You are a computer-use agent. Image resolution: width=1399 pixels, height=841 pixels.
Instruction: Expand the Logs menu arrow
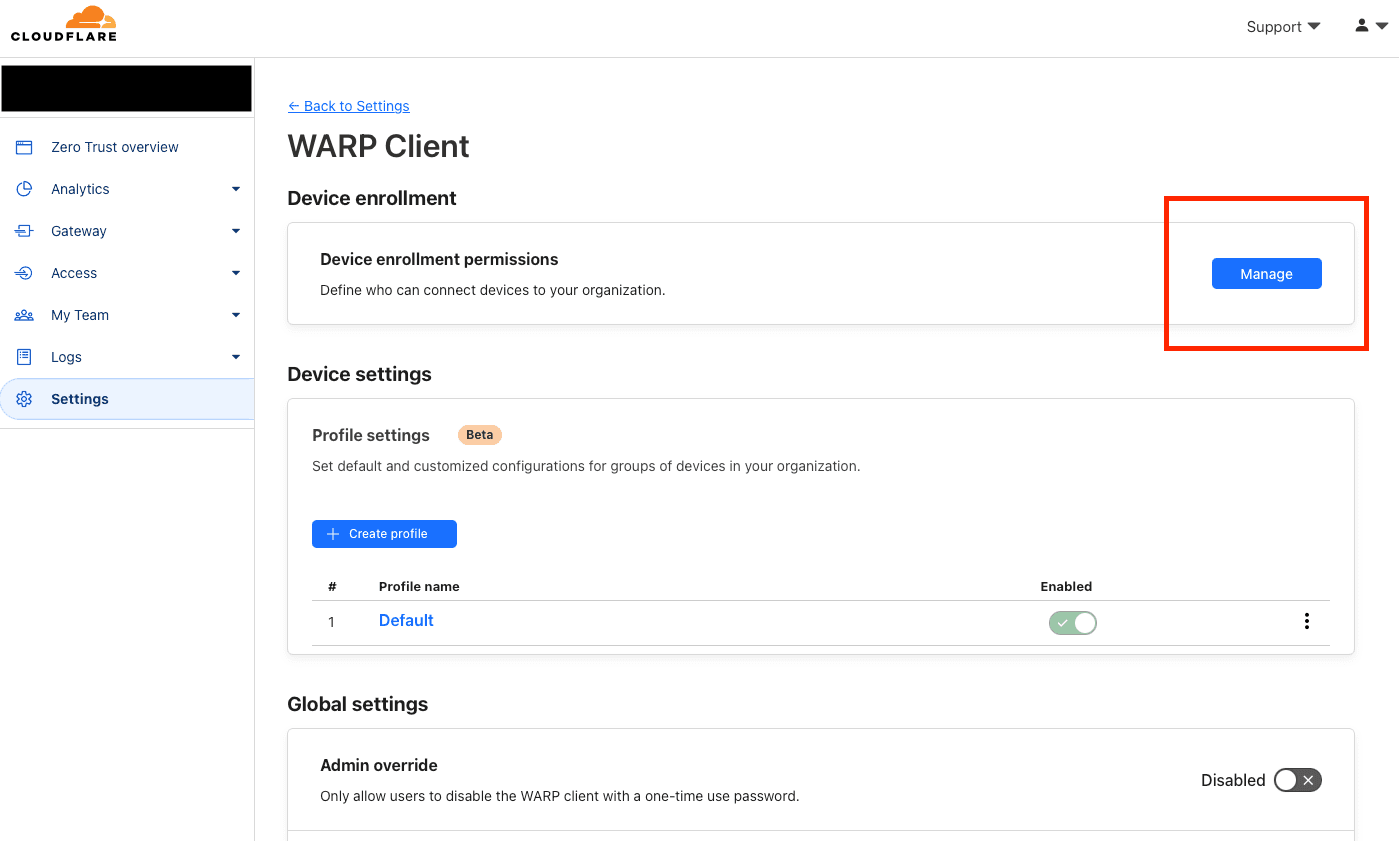point(236,357)
